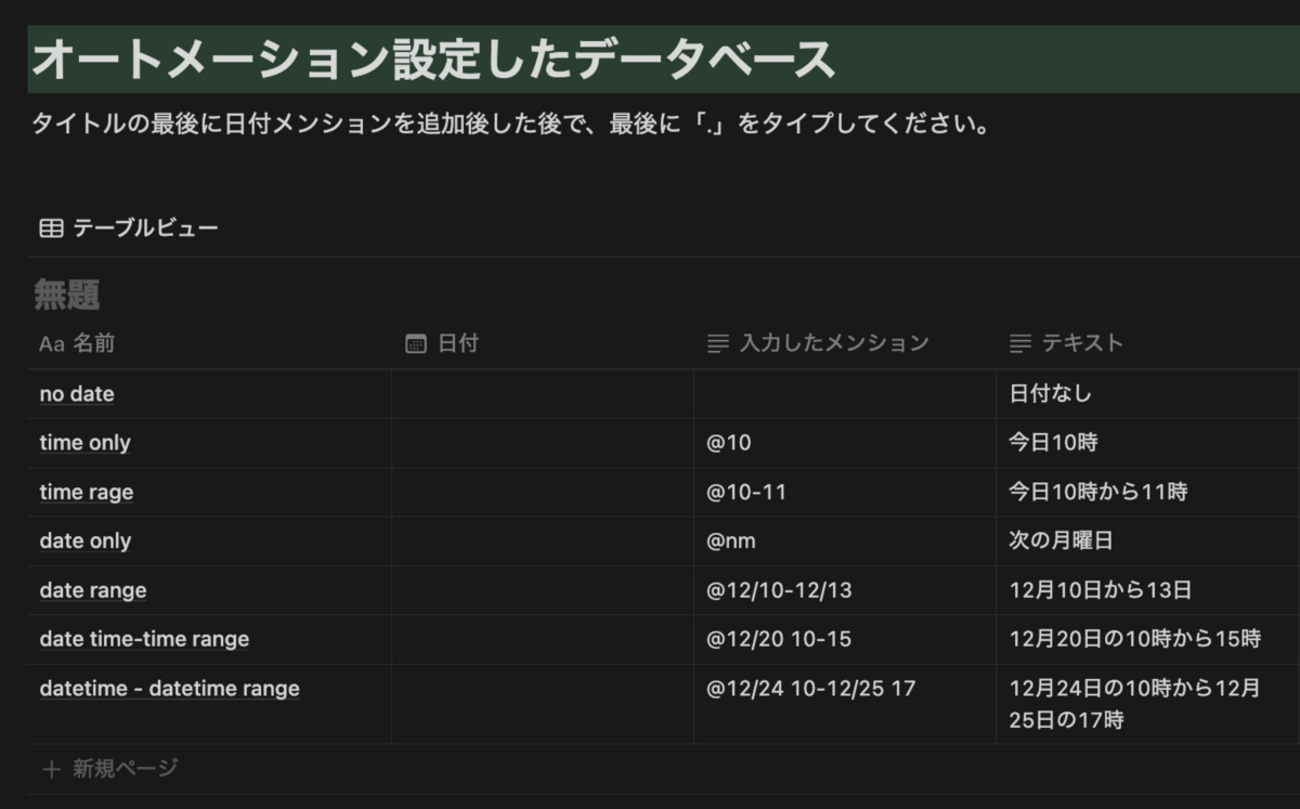This screenshot has width=1300, height=809.
Task: Click the database title 無題
Action: point(67,295)
